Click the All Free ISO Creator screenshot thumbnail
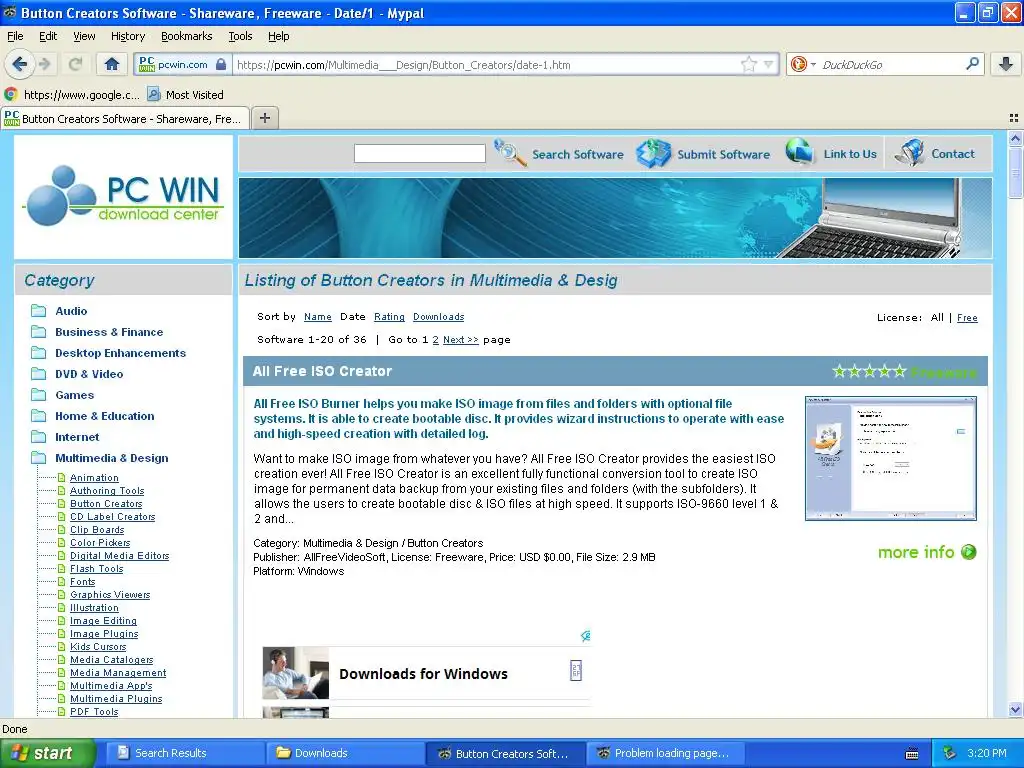Image resolution: width=1024 pixels, height=768 pixels. point(891,458)
